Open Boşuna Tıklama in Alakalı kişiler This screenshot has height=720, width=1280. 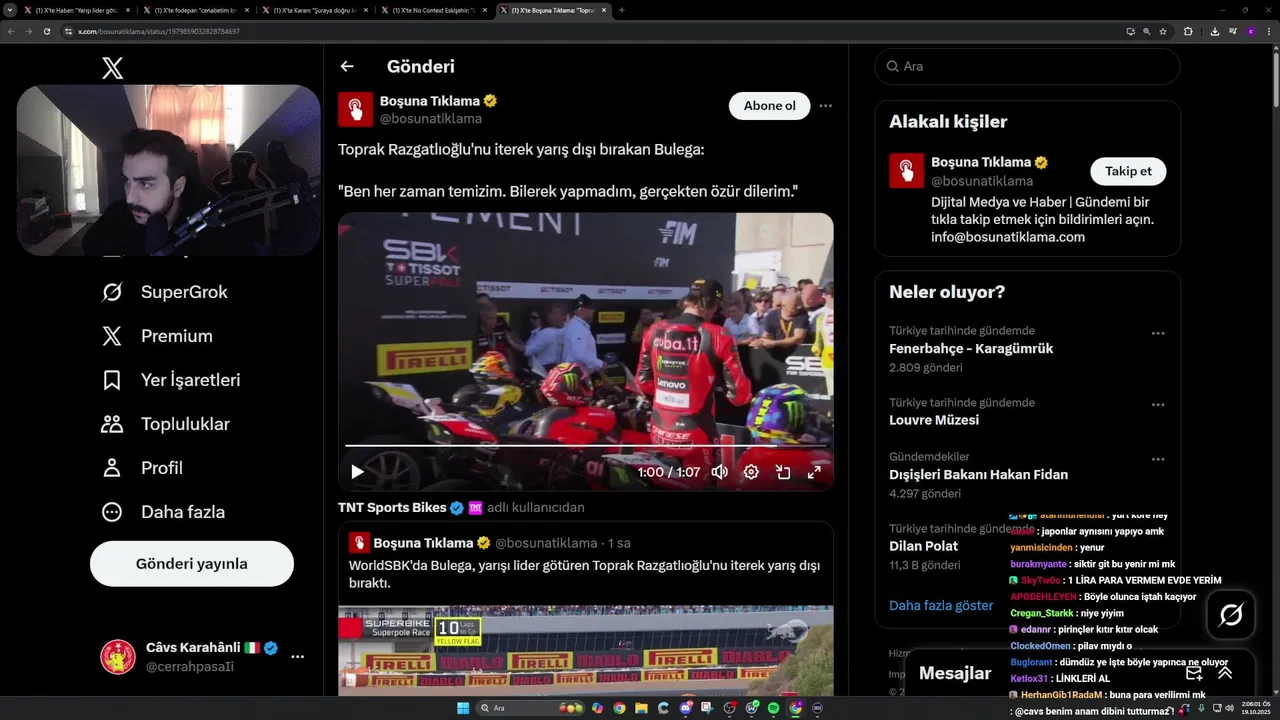click(981, 162)
